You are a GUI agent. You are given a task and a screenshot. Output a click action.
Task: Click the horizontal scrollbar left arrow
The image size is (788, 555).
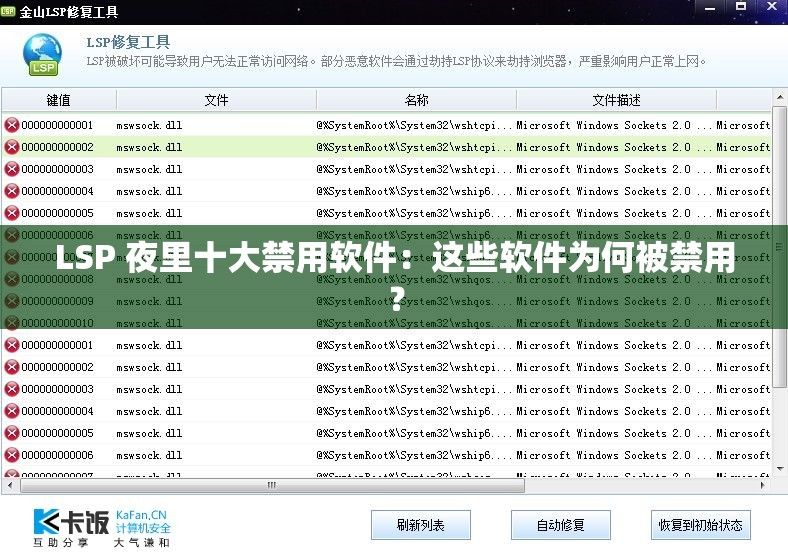point(10,485)
